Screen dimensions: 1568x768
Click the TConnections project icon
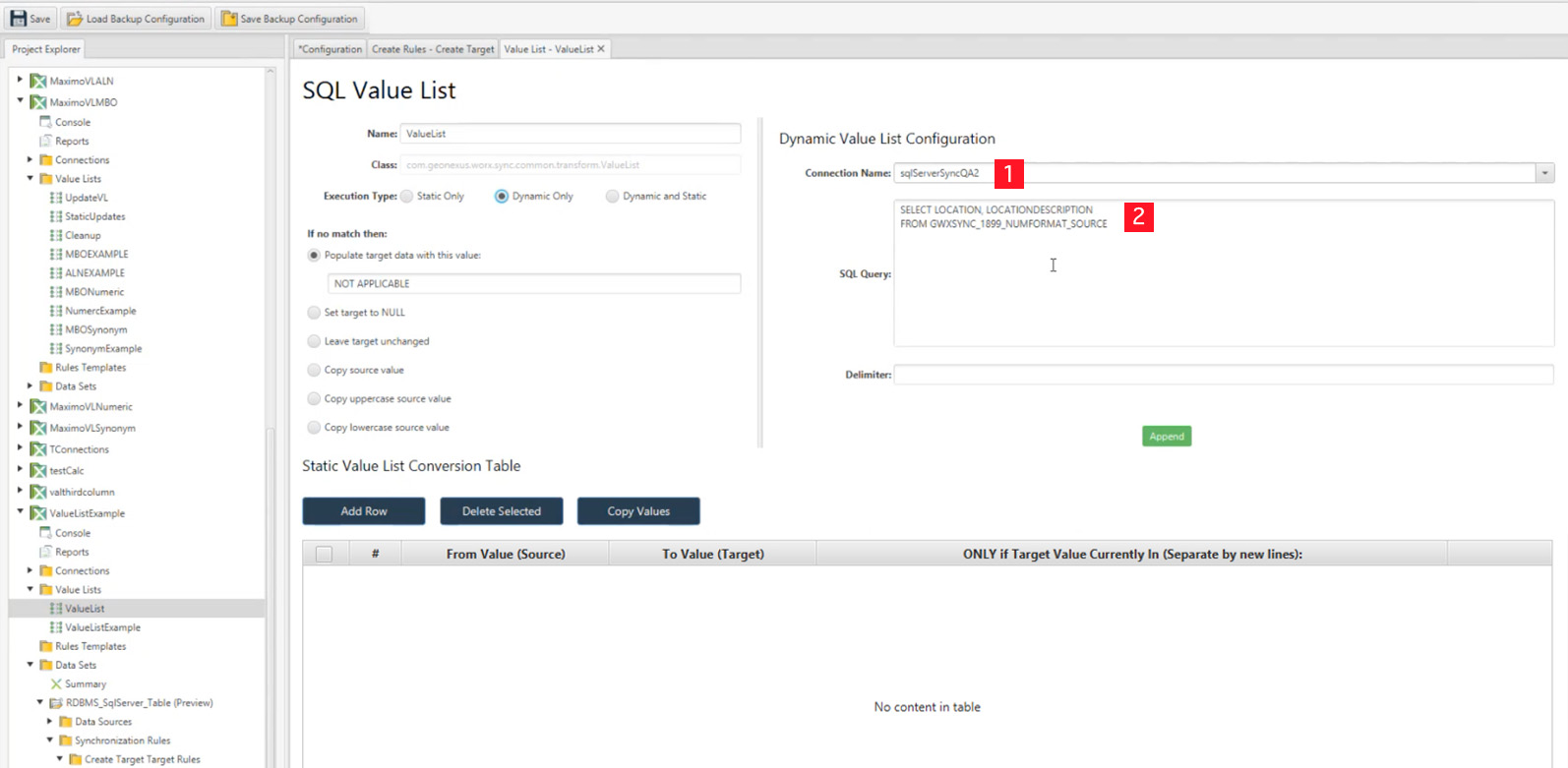[x=38, y=449]
